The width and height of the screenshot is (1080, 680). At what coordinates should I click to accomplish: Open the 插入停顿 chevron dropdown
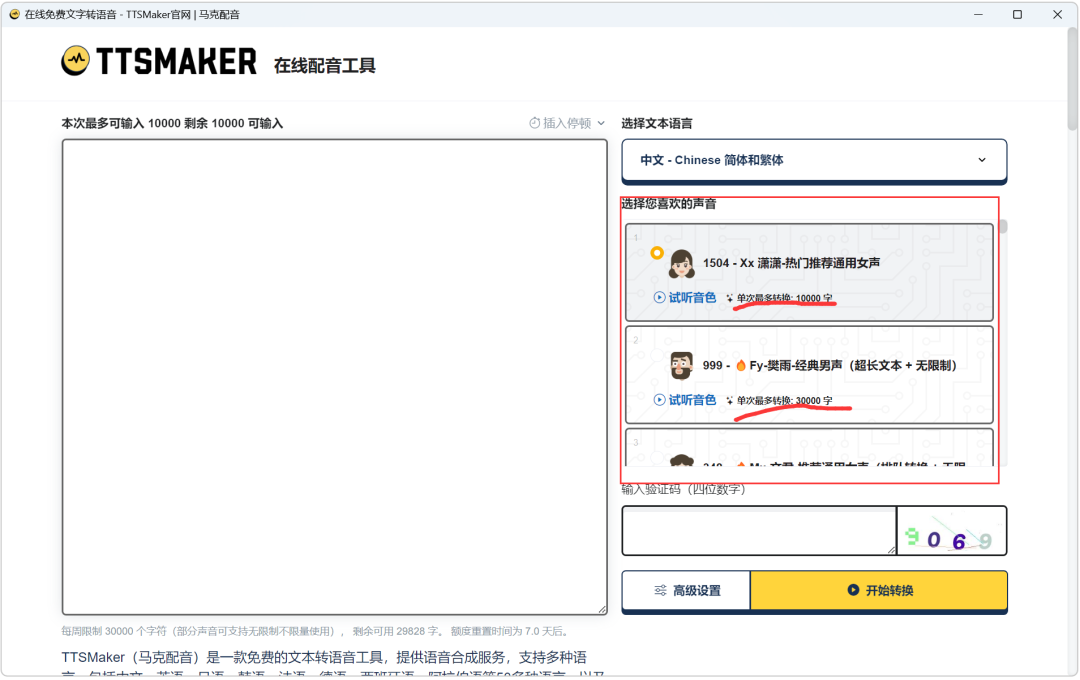(601, 123)
